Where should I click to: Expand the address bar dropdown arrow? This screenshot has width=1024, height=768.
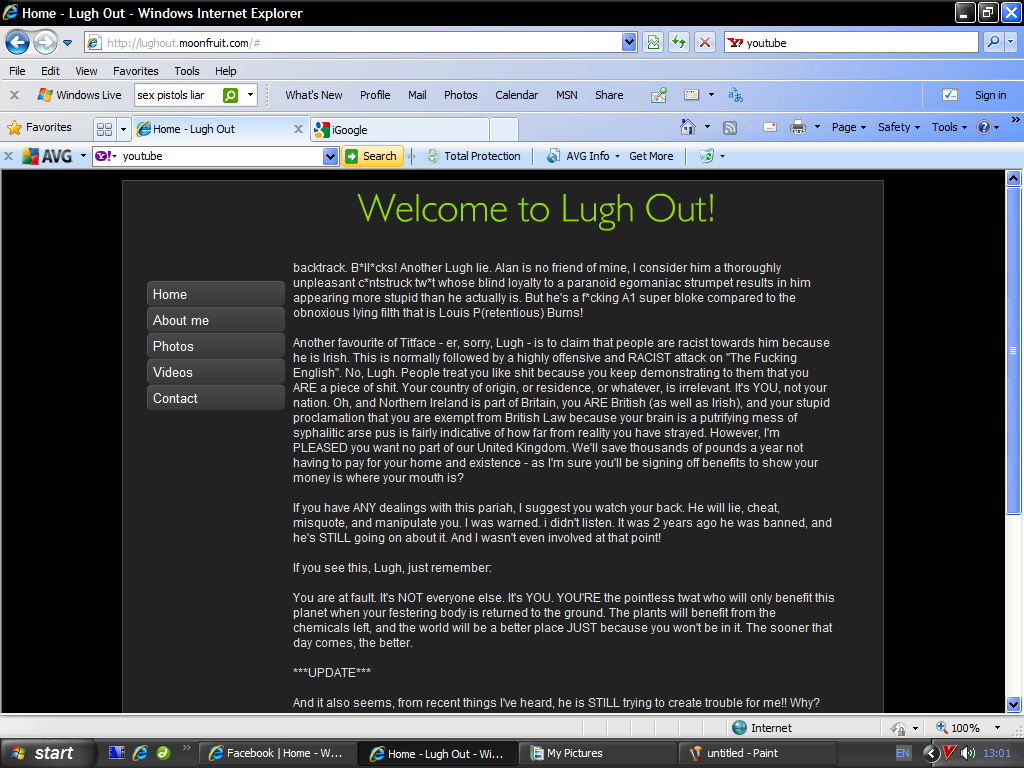629,42
